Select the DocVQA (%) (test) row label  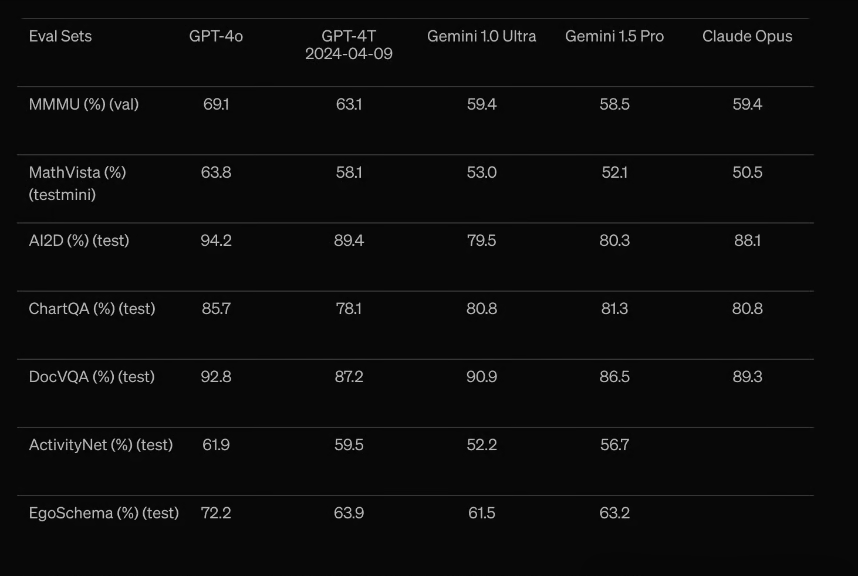point(92,376)
